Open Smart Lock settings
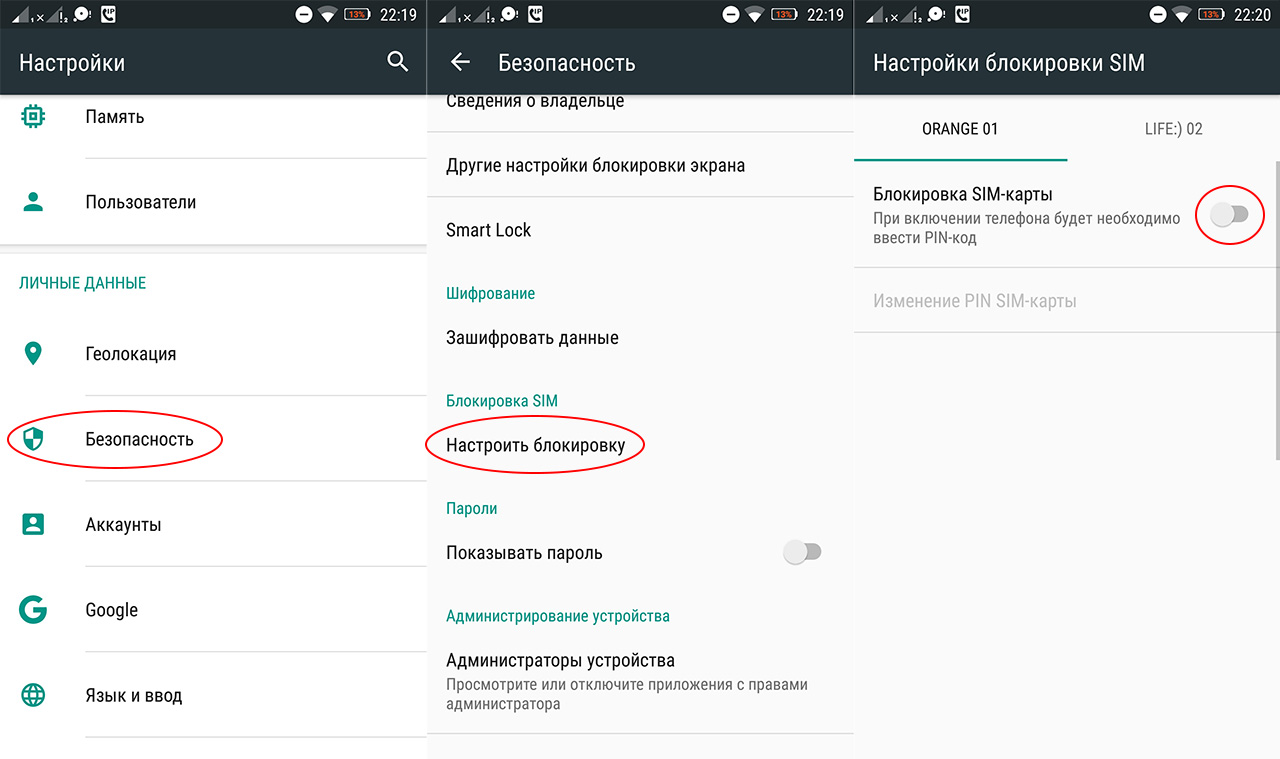The image size is (1280, 759). click(489, 229)
